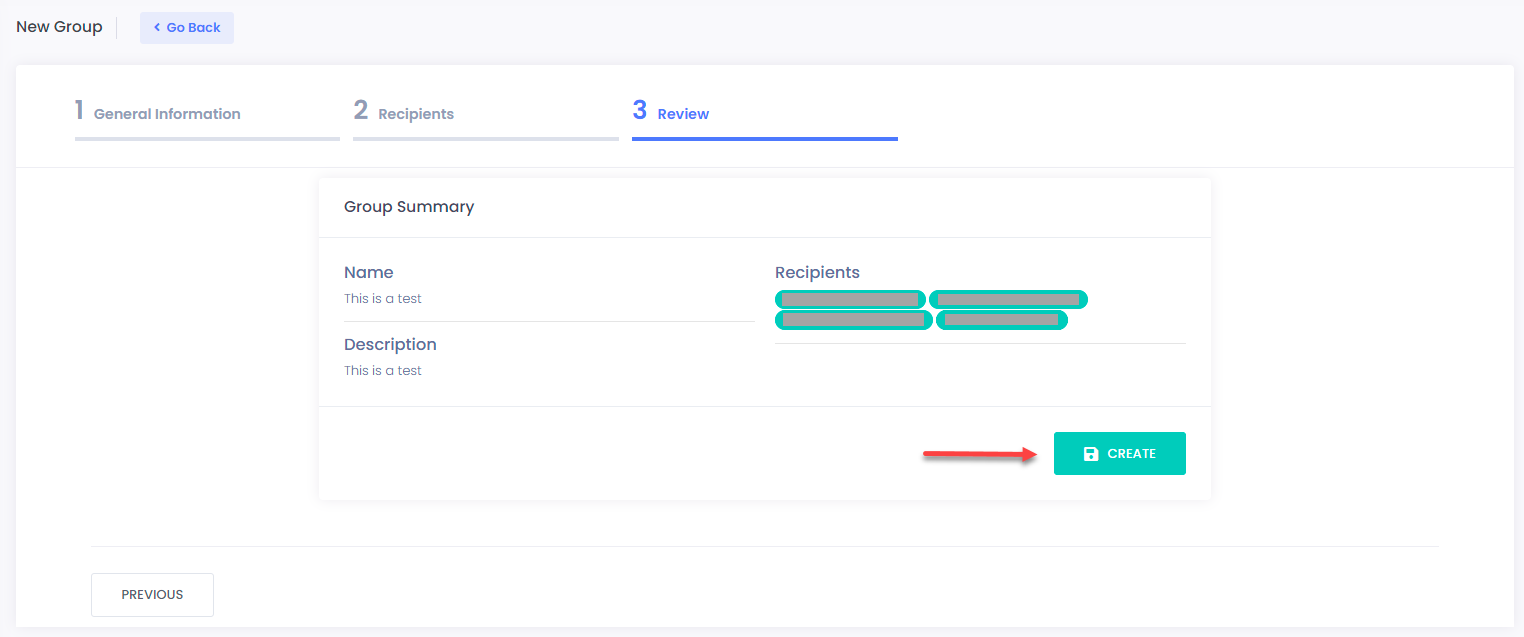Click the step number 3 indicator
Image resolution: width=1524 pixels, height=637 pixels.
coord(640,111)
